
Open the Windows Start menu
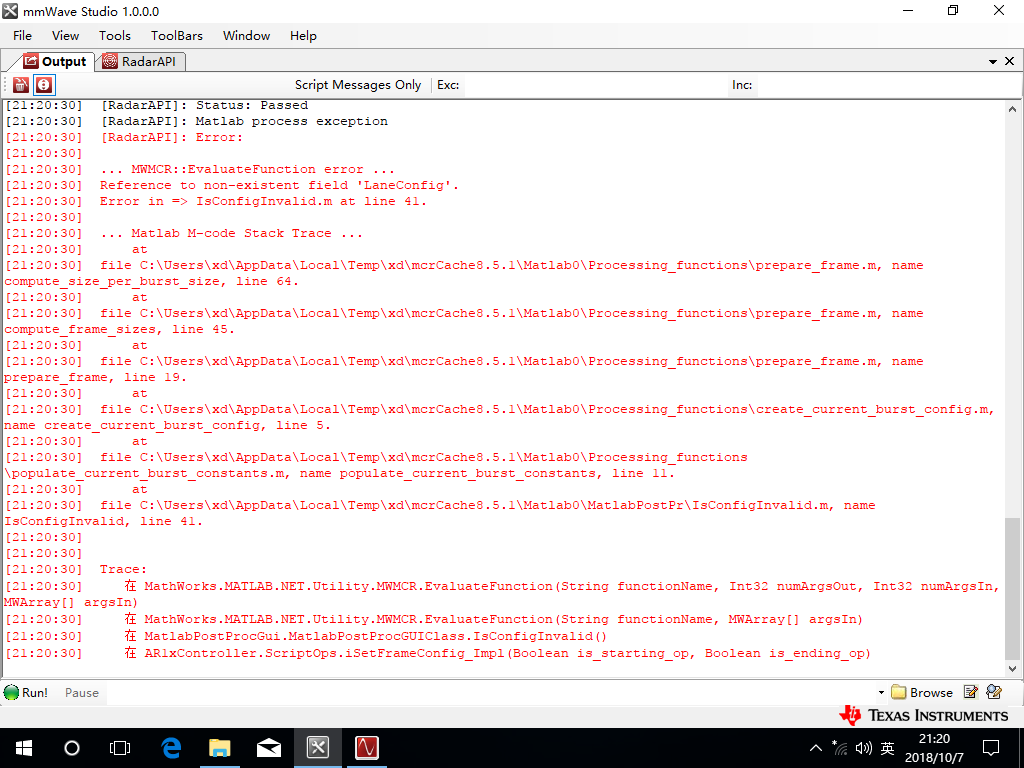pyautogui.click(x=24, y=748)
